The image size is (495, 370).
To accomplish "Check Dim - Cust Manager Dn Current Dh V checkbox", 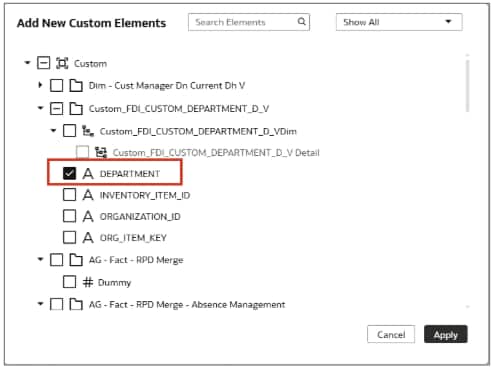I will [56, 85].
